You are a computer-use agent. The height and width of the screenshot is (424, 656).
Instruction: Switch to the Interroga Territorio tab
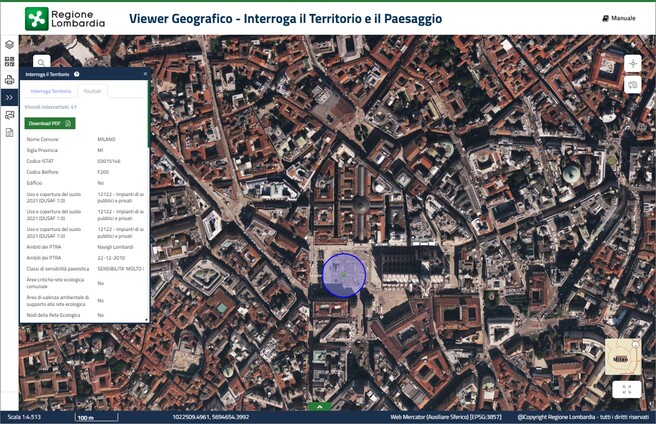(51, 91)
